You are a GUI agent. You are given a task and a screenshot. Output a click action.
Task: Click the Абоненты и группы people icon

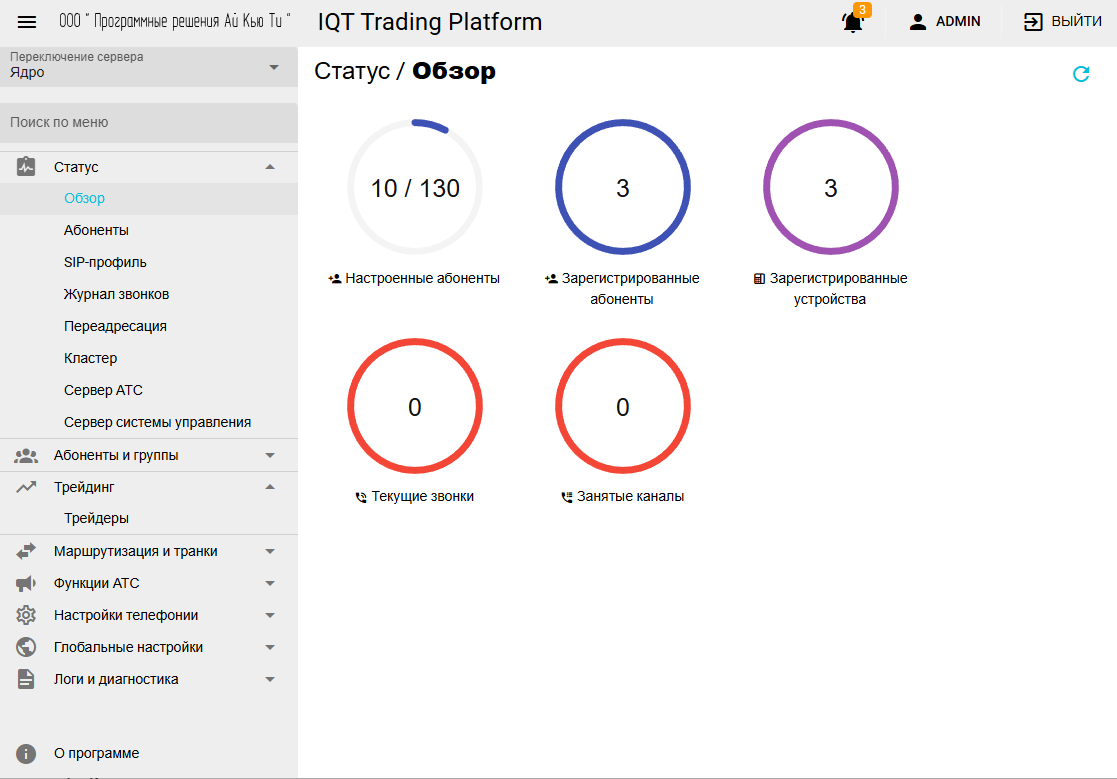click(x=26, y=455)
